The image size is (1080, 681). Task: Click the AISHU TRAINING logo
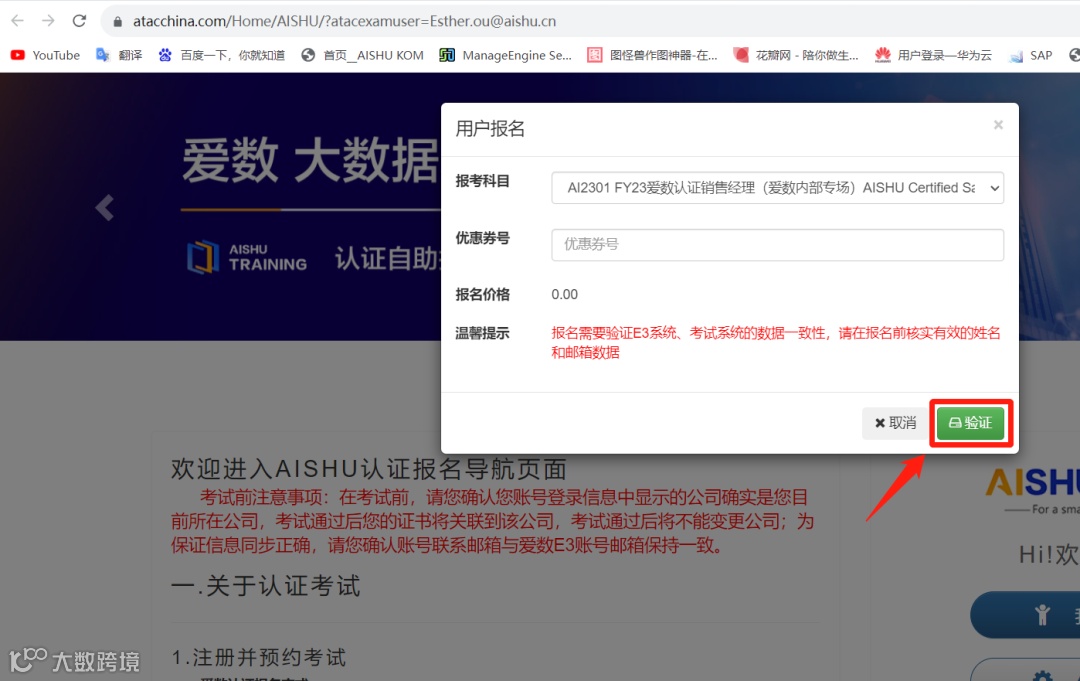coord(247,257)
